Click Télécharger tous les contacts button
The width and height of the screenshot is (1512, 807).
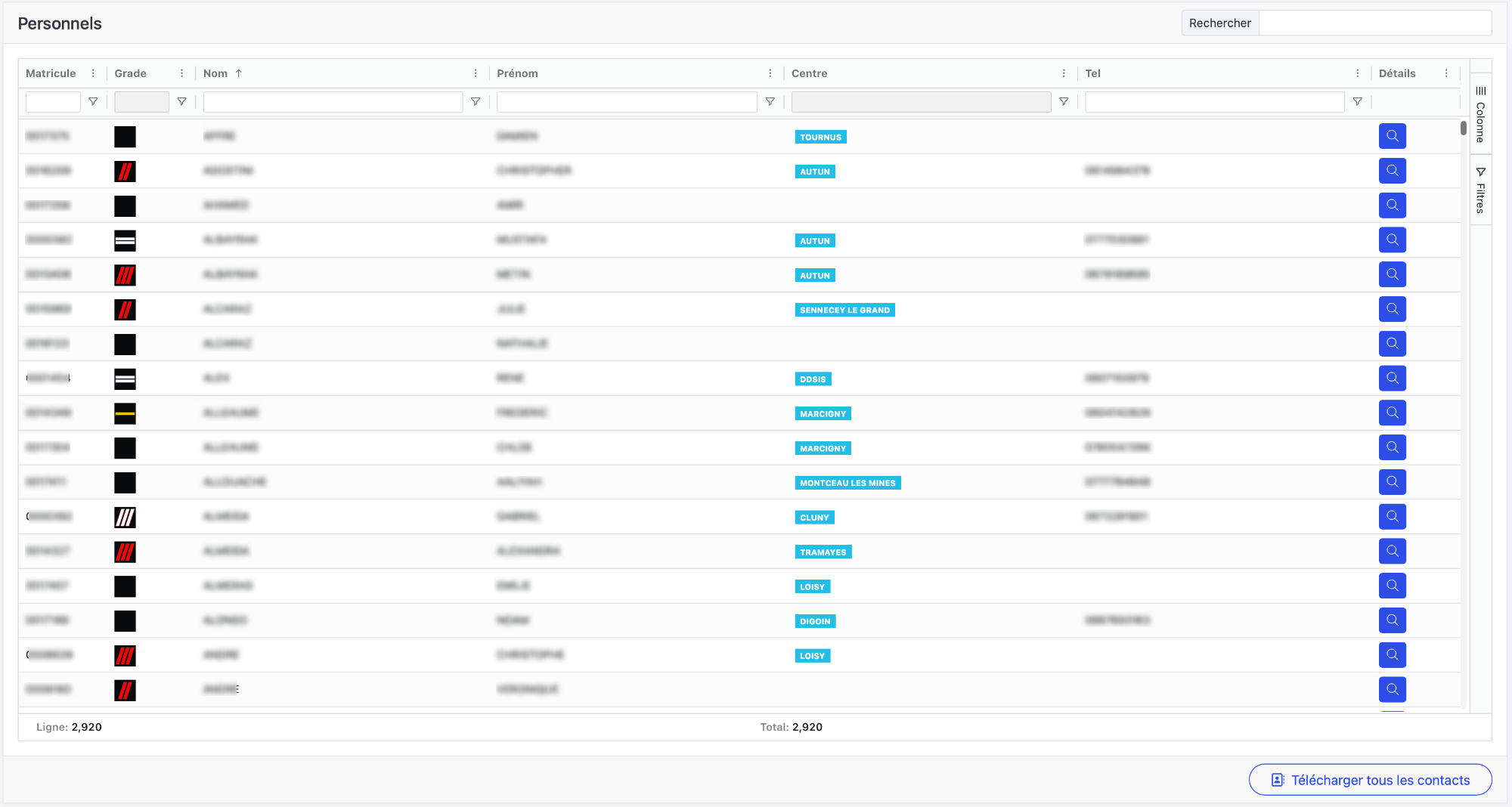point(1370,780)
